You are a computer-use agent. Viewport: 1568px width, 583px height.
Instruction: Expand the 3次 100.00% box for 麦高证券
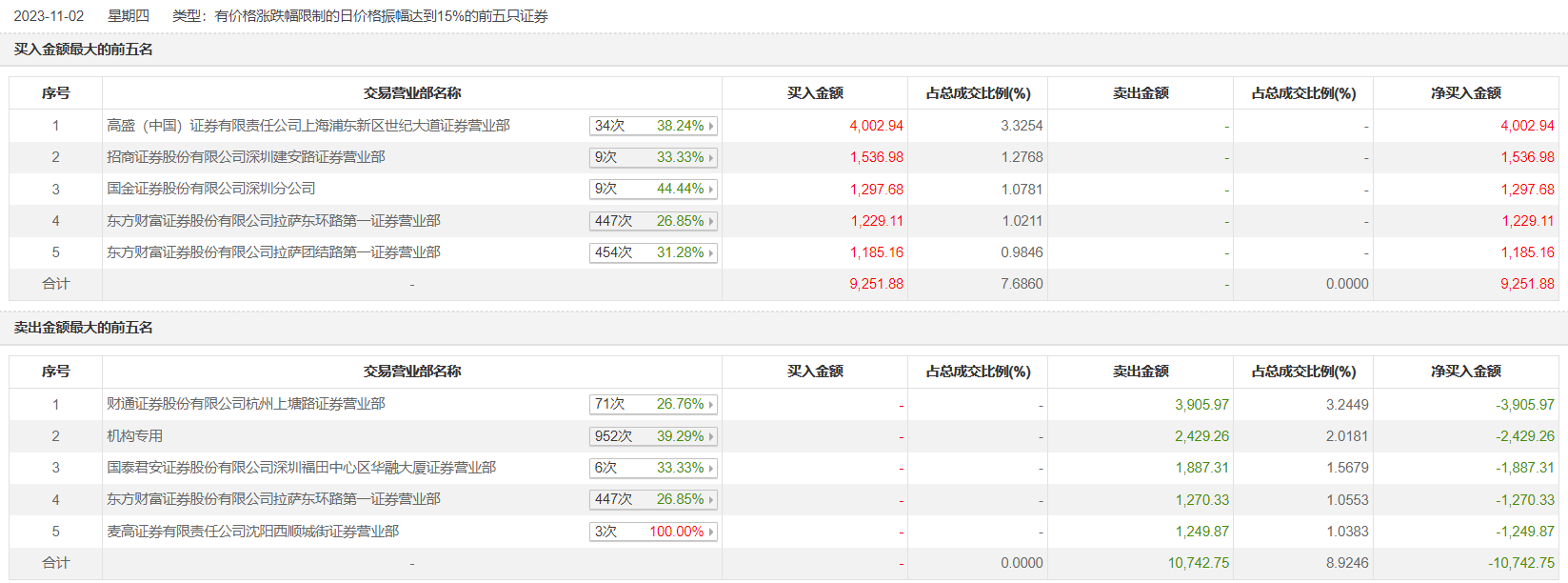(652, 532)
